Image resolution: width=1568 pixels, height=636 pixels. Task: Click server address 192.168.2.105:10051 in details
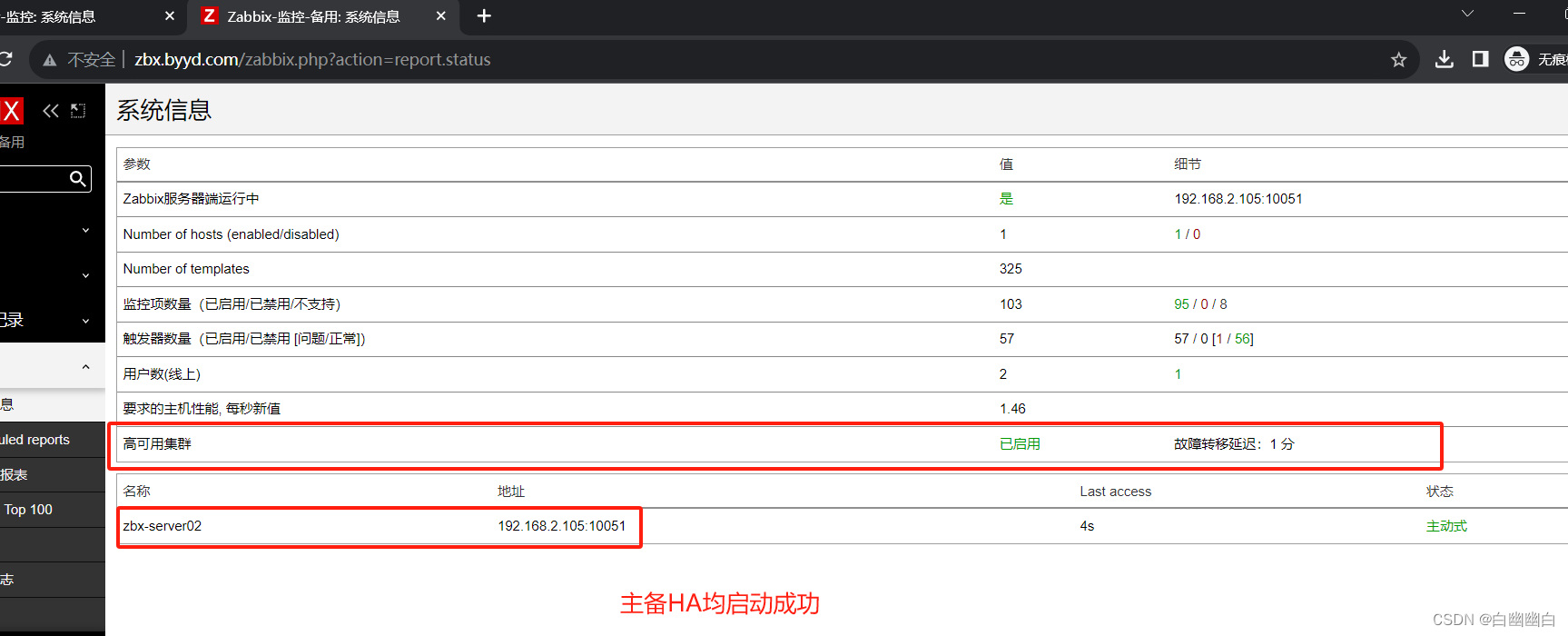[1238, 199]
